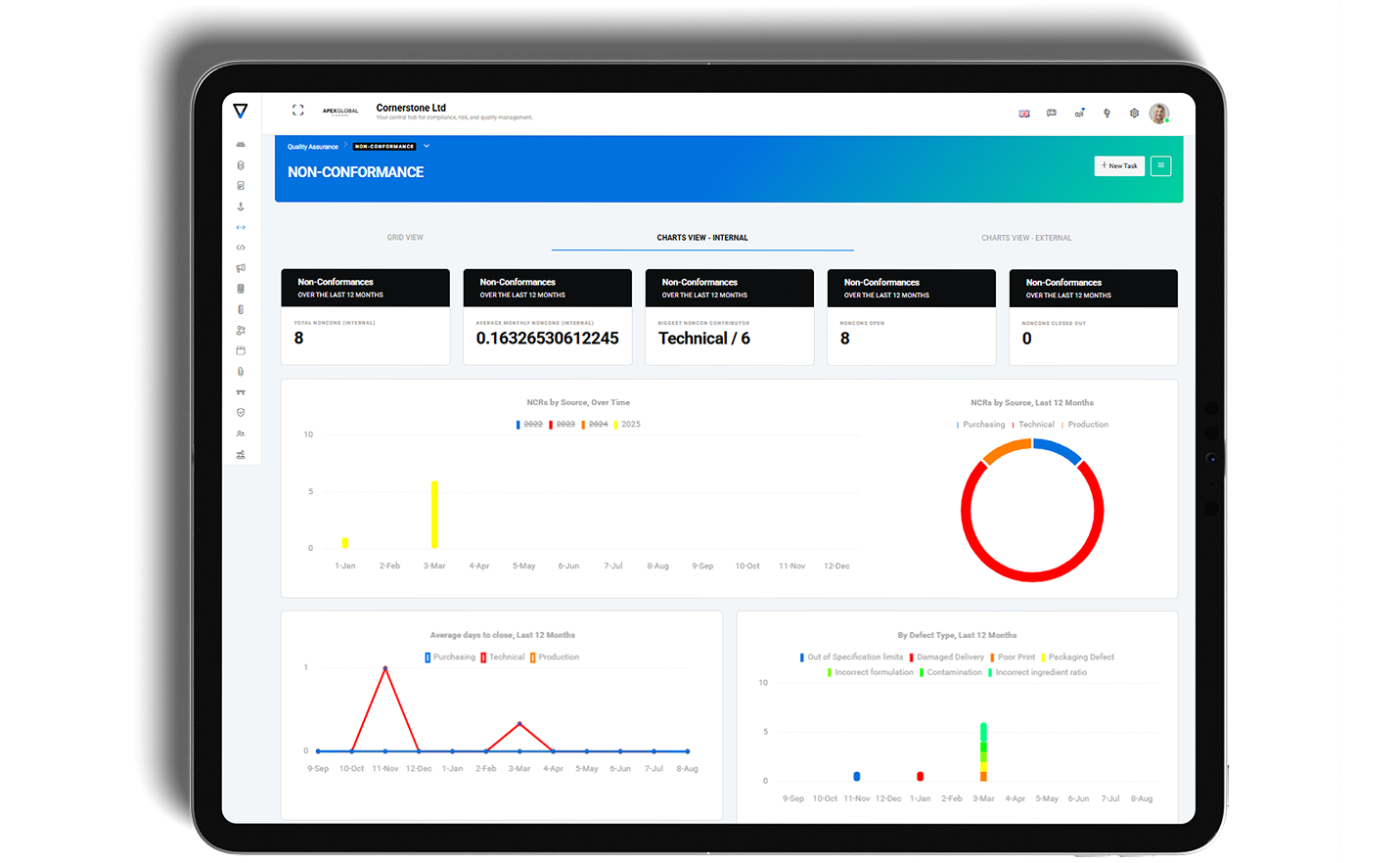Viewport: 1400px width, 863px height.
Task: Toggle the 2022 series in legend
Action: [x=532, y=425]
